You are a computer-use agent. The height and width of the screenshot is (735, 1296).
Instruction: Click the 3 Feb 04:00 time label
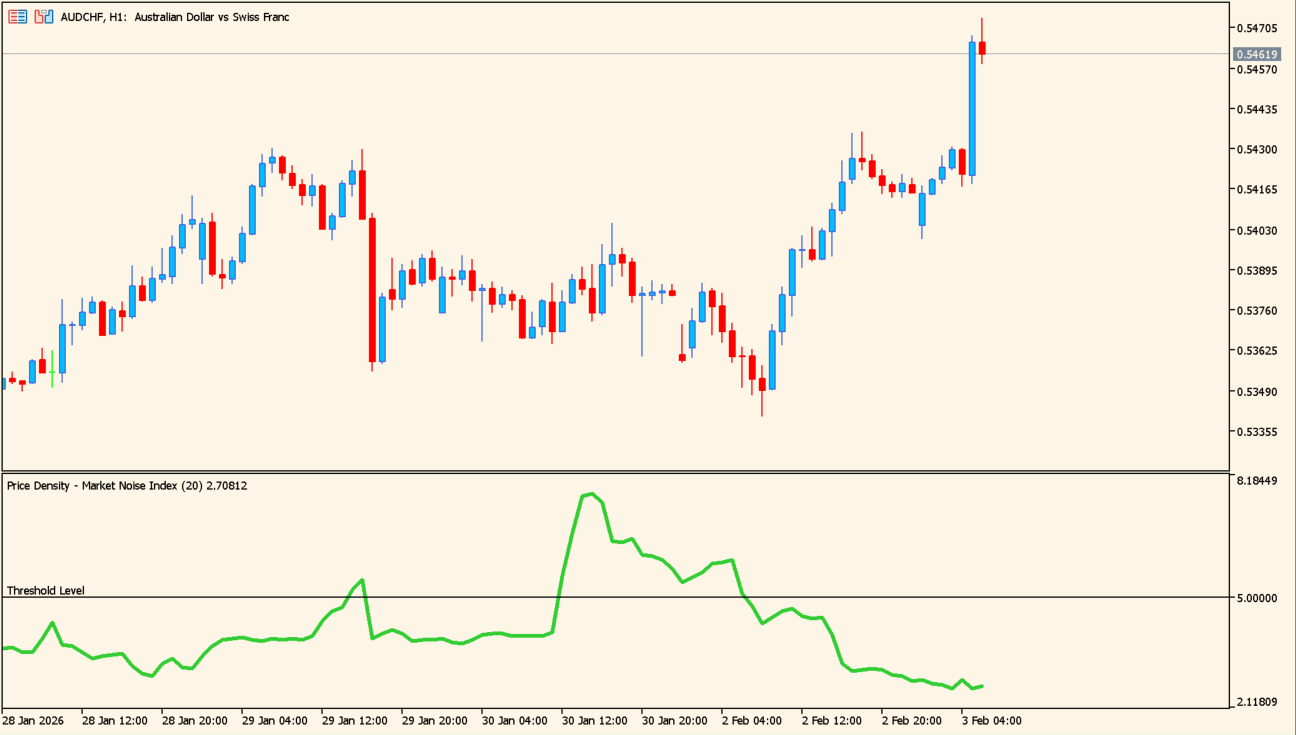991,720
